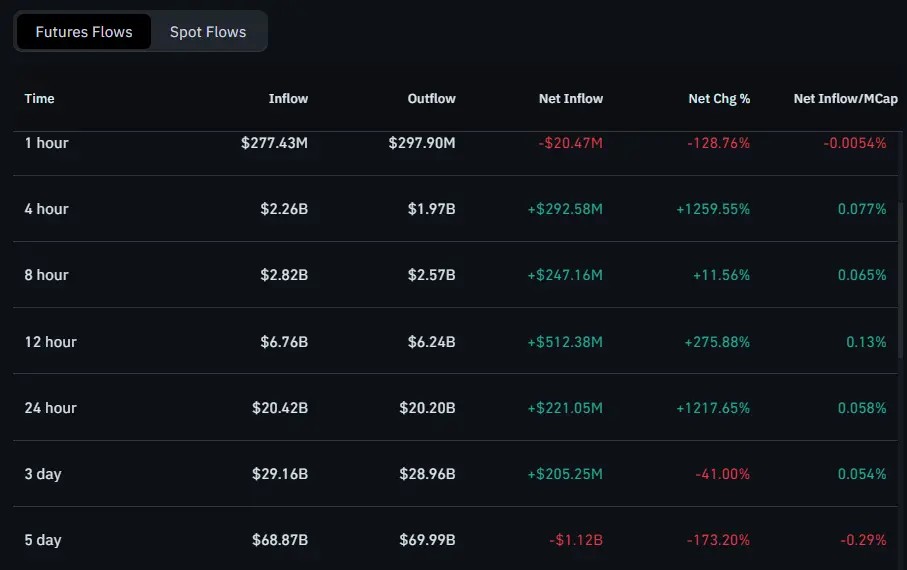Click the +1259.55% net change value
Screen dimensions: 907x570
tap(713, 209)
